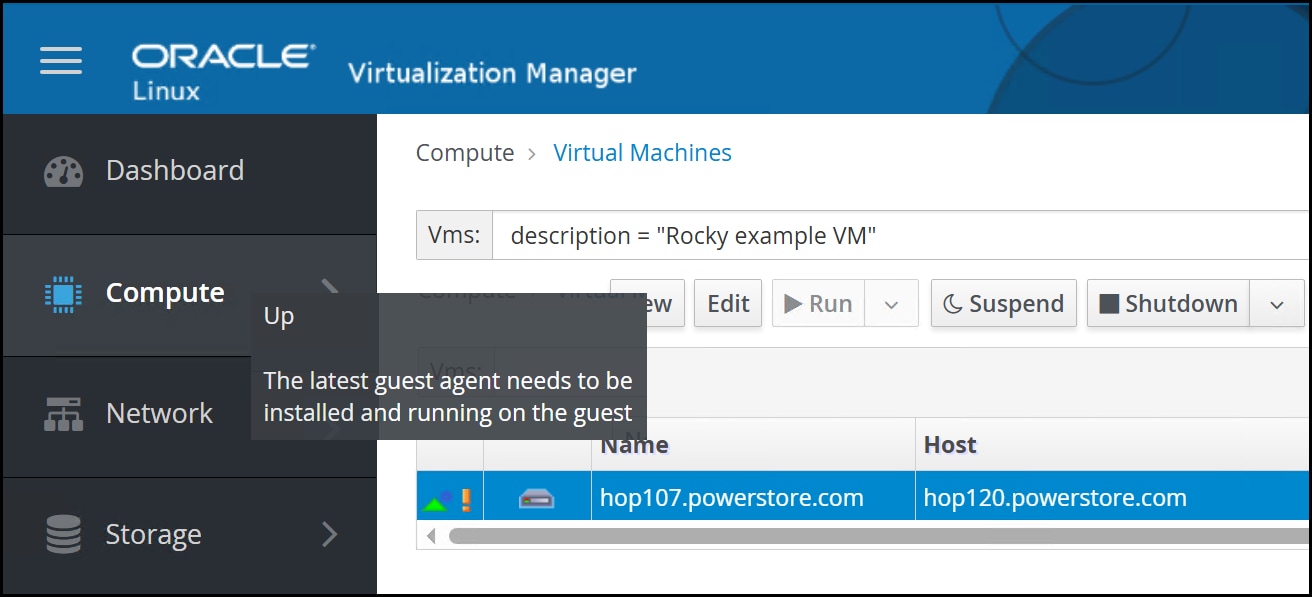Click the horizontal table scrollbar
1312x597 pixels.
coord(880,536)
